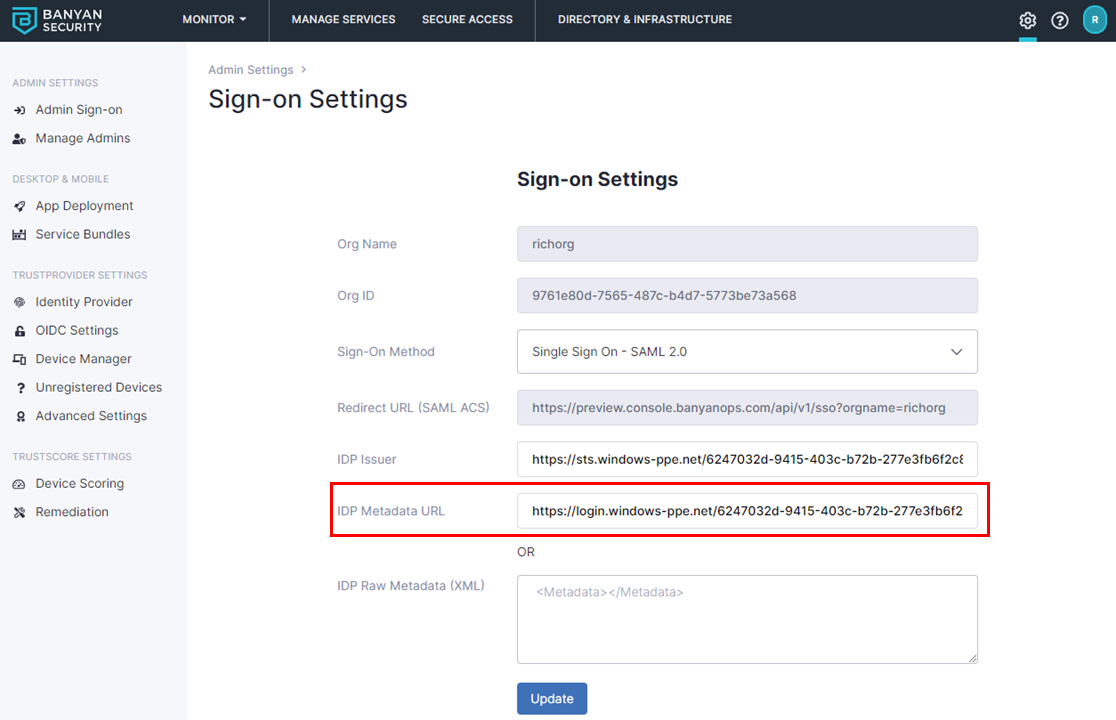
Task: Open the Secure Access menu
Action: coord(467,19)
